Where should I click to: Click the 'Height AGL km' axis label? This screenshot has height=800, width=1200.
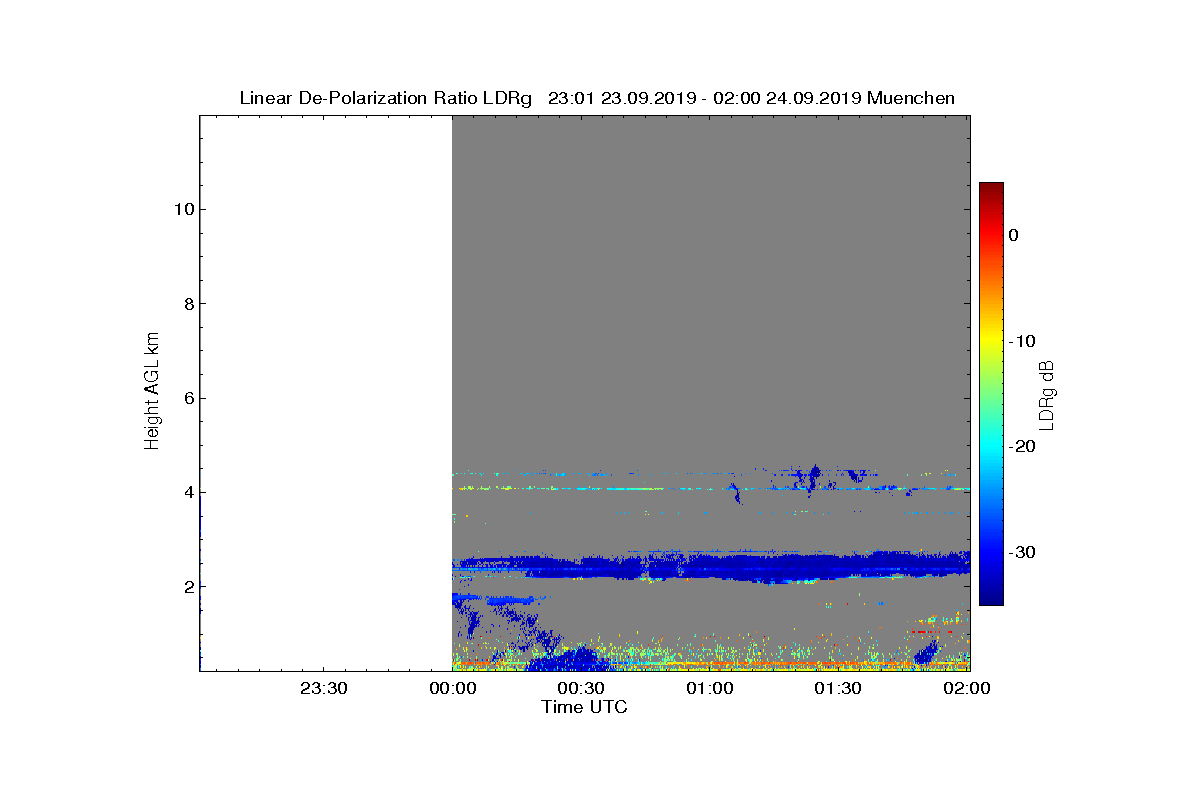pyautogui.click(x=152, y=393)
